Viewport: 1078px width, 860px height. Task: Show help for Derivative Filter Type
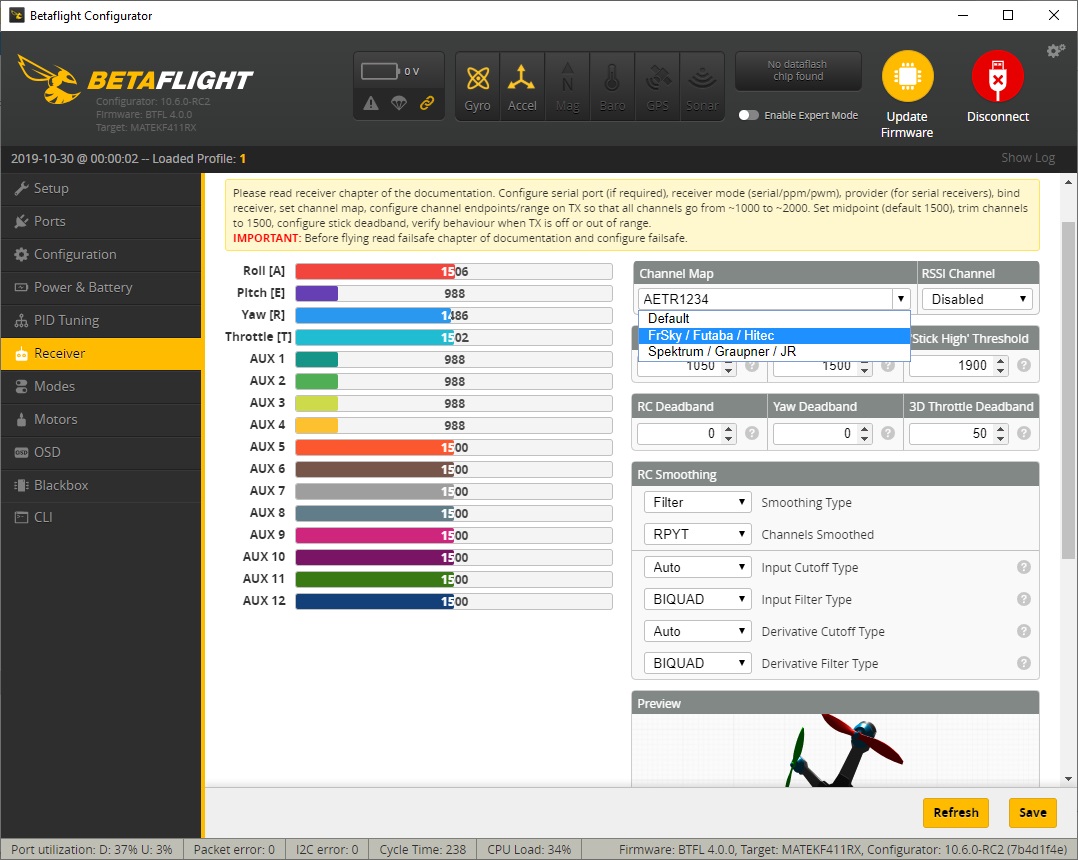point(1024,663)
